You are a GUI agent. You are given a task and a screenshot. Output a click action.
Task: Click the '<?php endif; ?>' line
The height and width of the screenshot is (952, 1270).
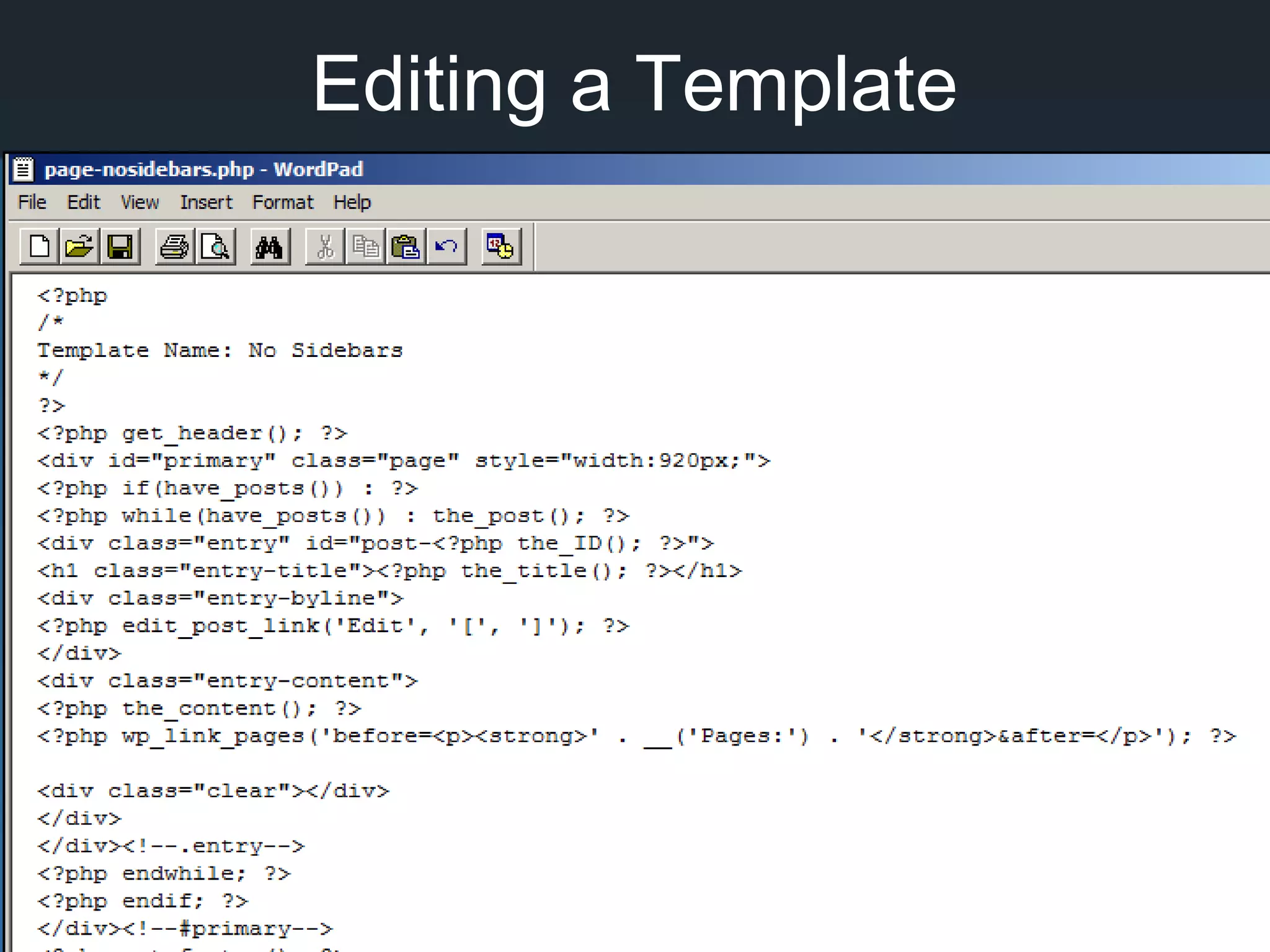click(143, 901)
